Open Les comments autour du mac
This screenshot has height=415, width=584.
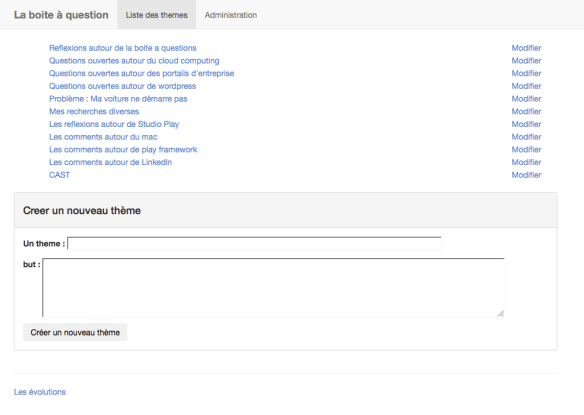click(x=103, y=137)
